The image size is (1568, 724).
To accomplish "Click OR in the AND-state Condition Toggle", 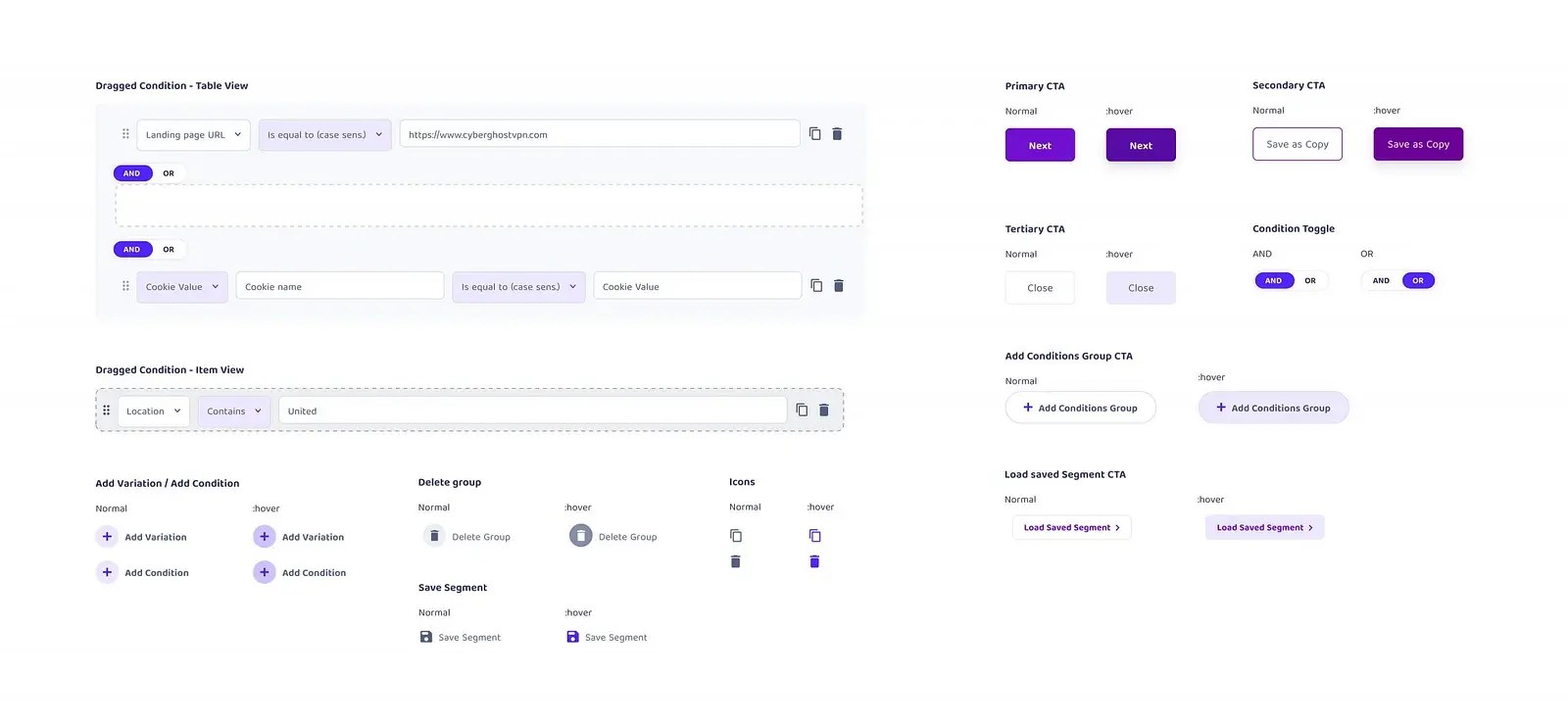I will [x=1310, y=280].
